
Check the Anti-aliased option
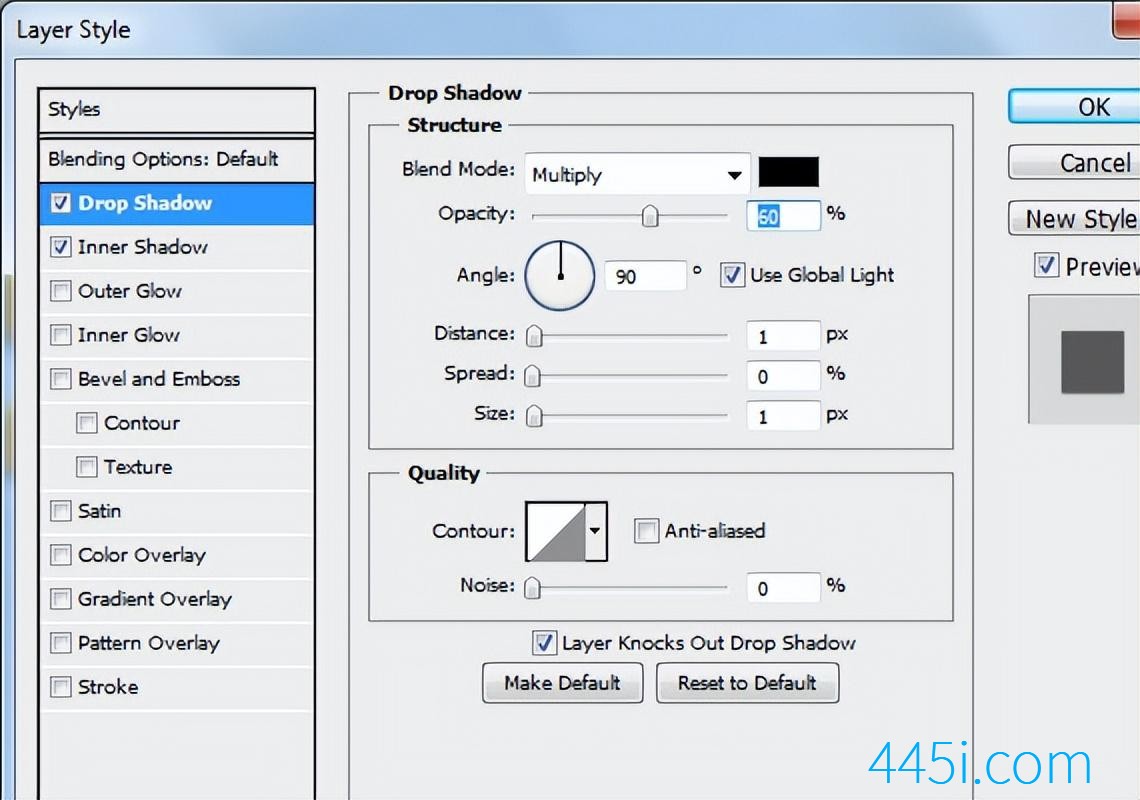[646, 531]
